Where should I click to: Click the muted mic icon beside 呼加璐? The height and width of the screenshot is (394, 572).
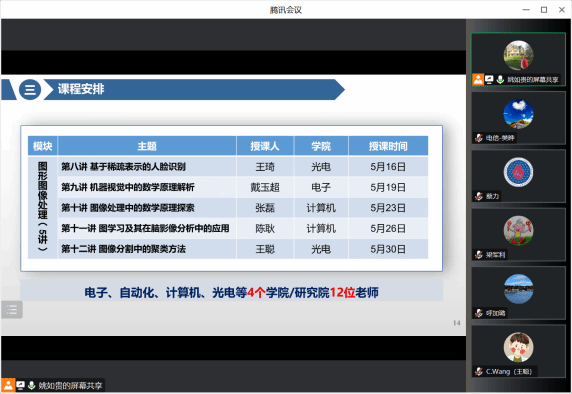pos(479,313)
